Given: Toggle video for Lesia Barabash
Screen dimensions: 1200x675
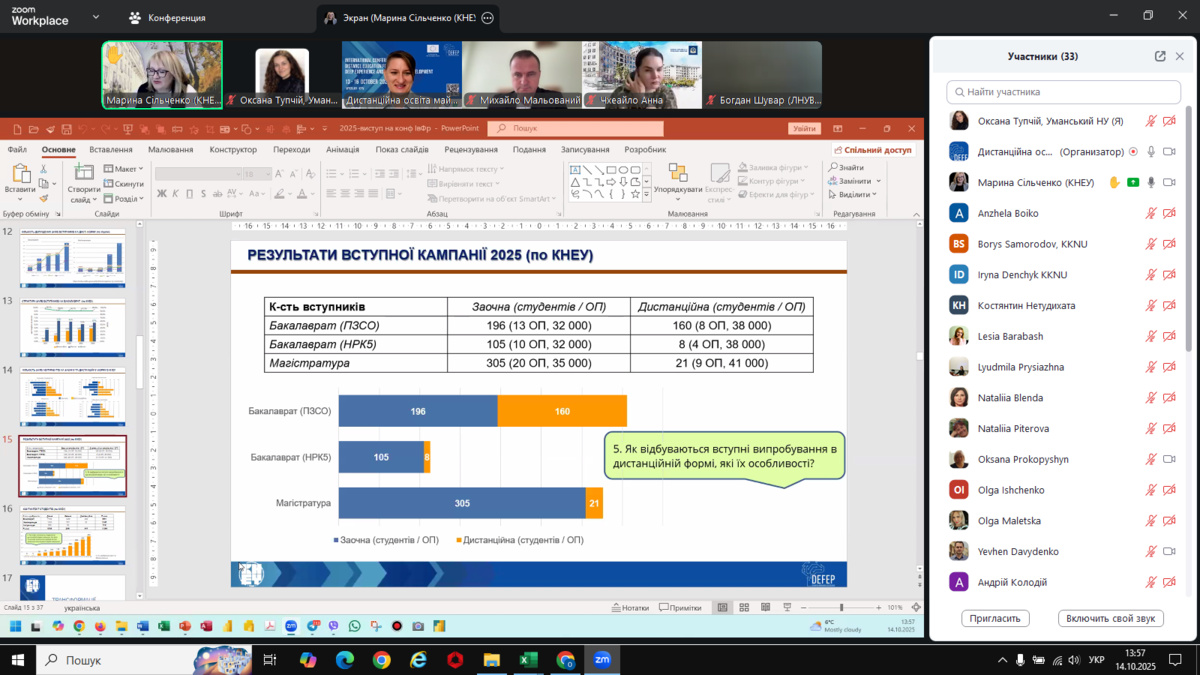Looking at the screenshot, I should [1169, 336].
